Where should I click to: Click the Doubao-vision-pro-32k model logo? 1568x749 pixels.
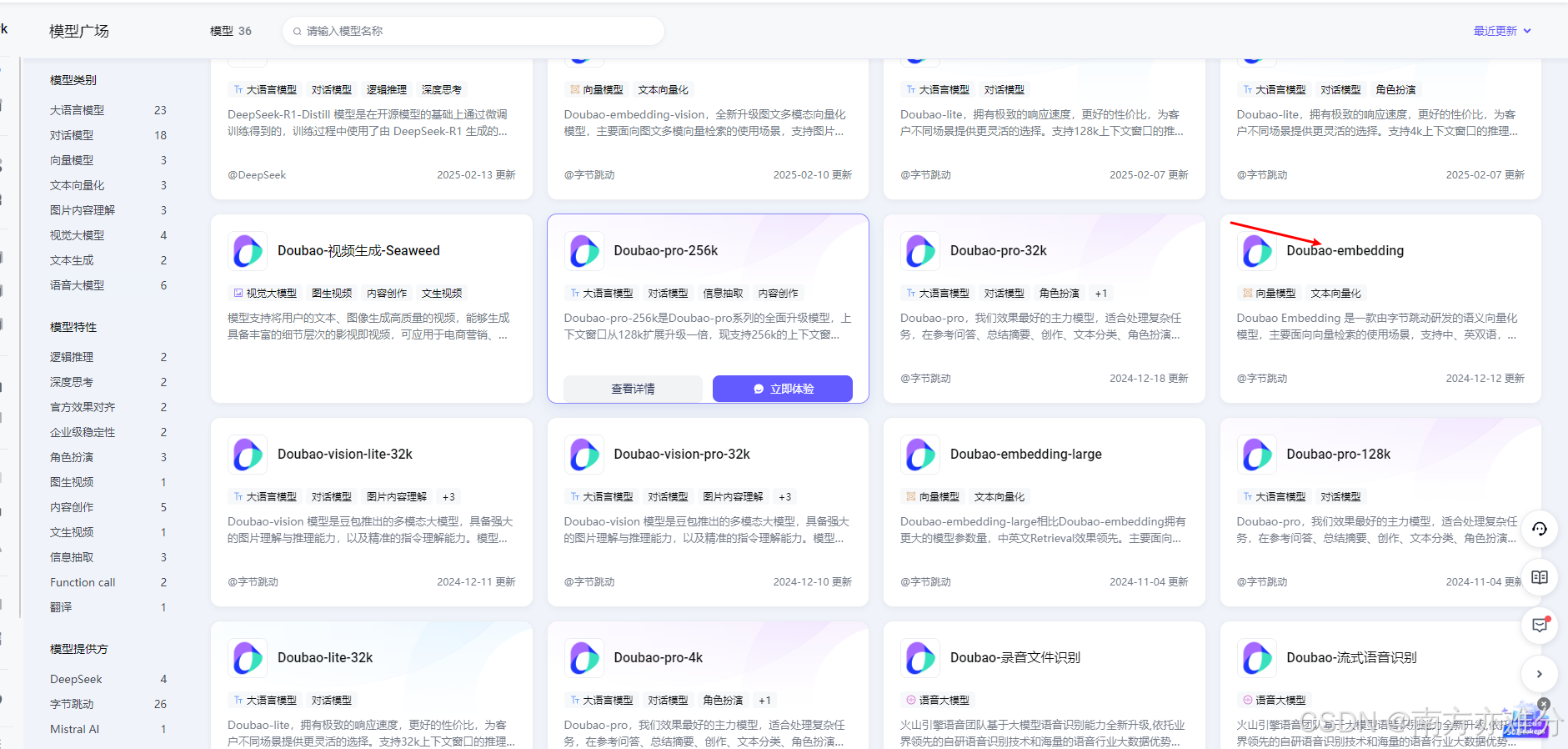[x=584, y=455]
